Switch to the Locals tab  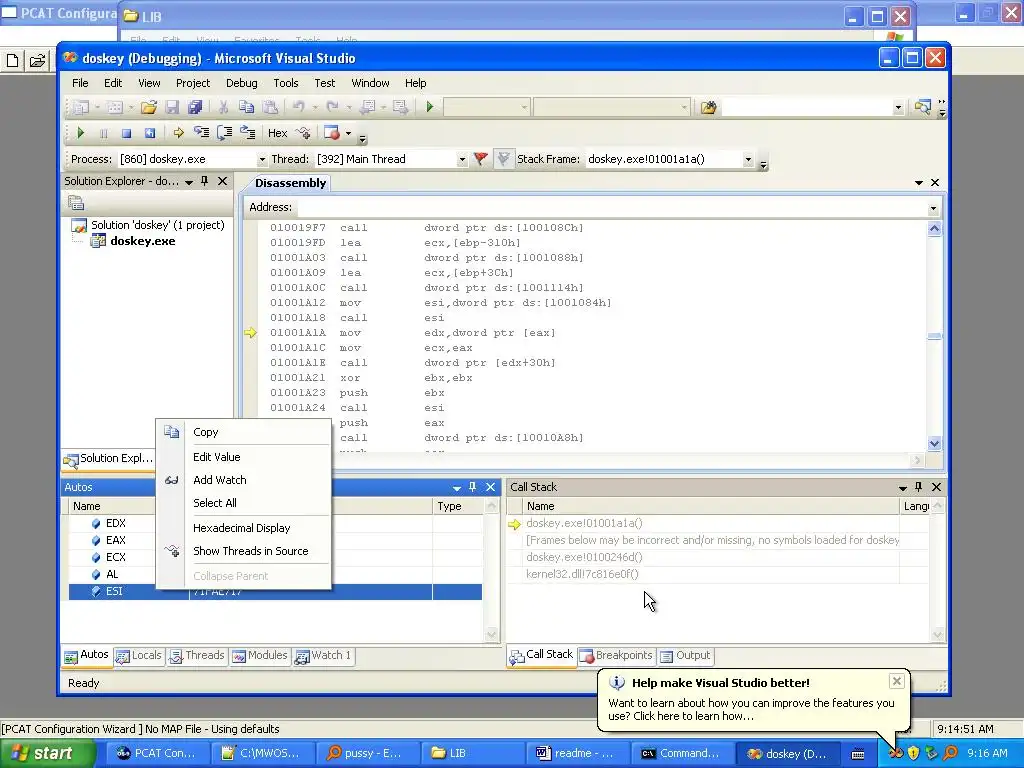pos(139,655)
